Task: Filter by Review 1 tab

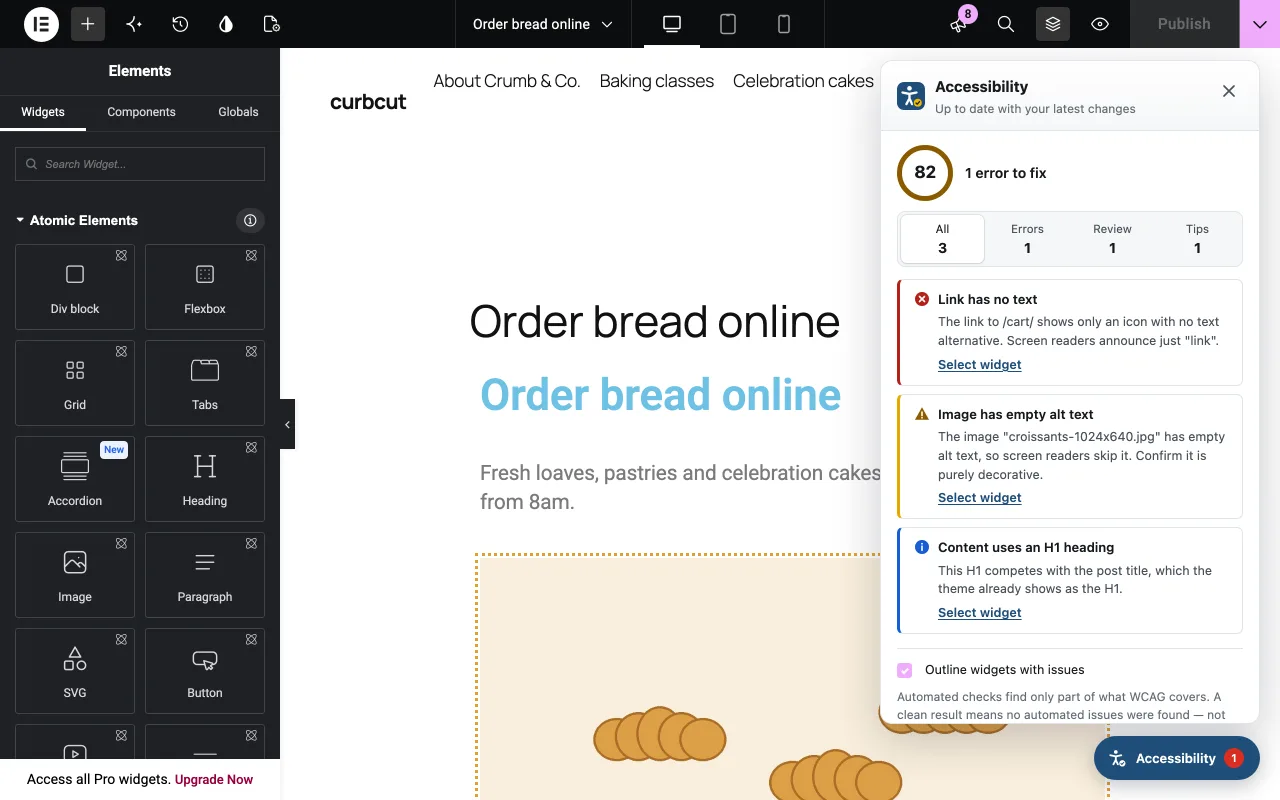Action: click(1112, 239)
